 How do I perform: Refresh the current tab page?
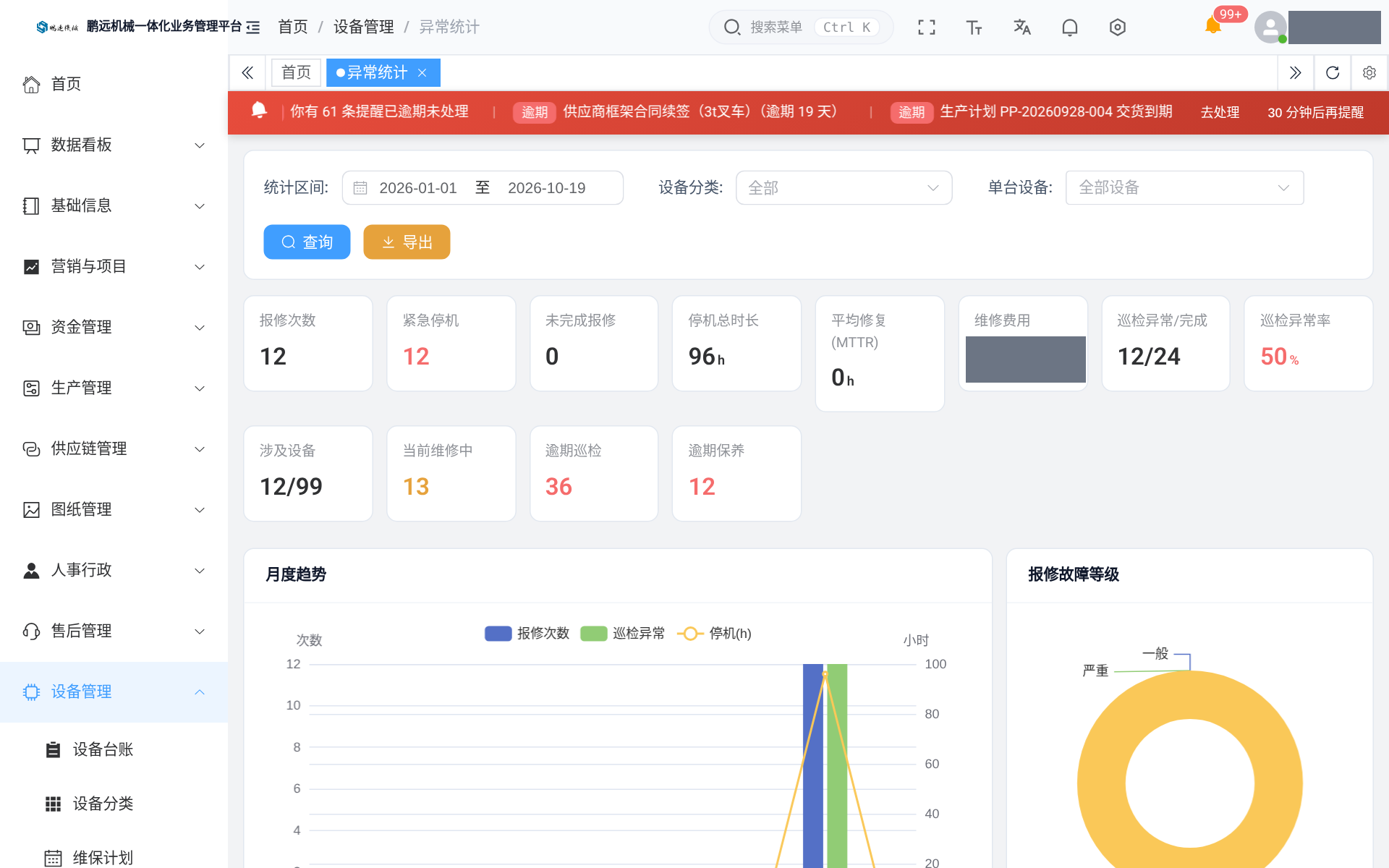point(1333,72)
